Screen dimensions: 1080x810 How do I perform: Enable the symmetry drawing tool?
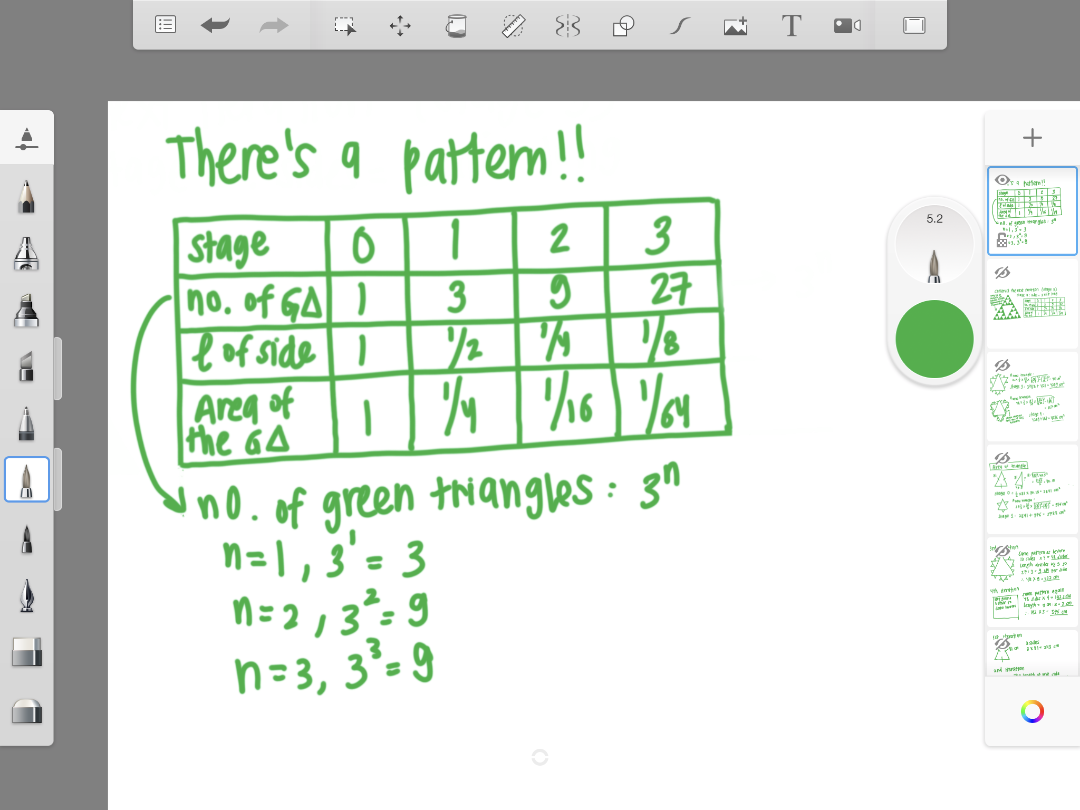[x=568, y=26]
